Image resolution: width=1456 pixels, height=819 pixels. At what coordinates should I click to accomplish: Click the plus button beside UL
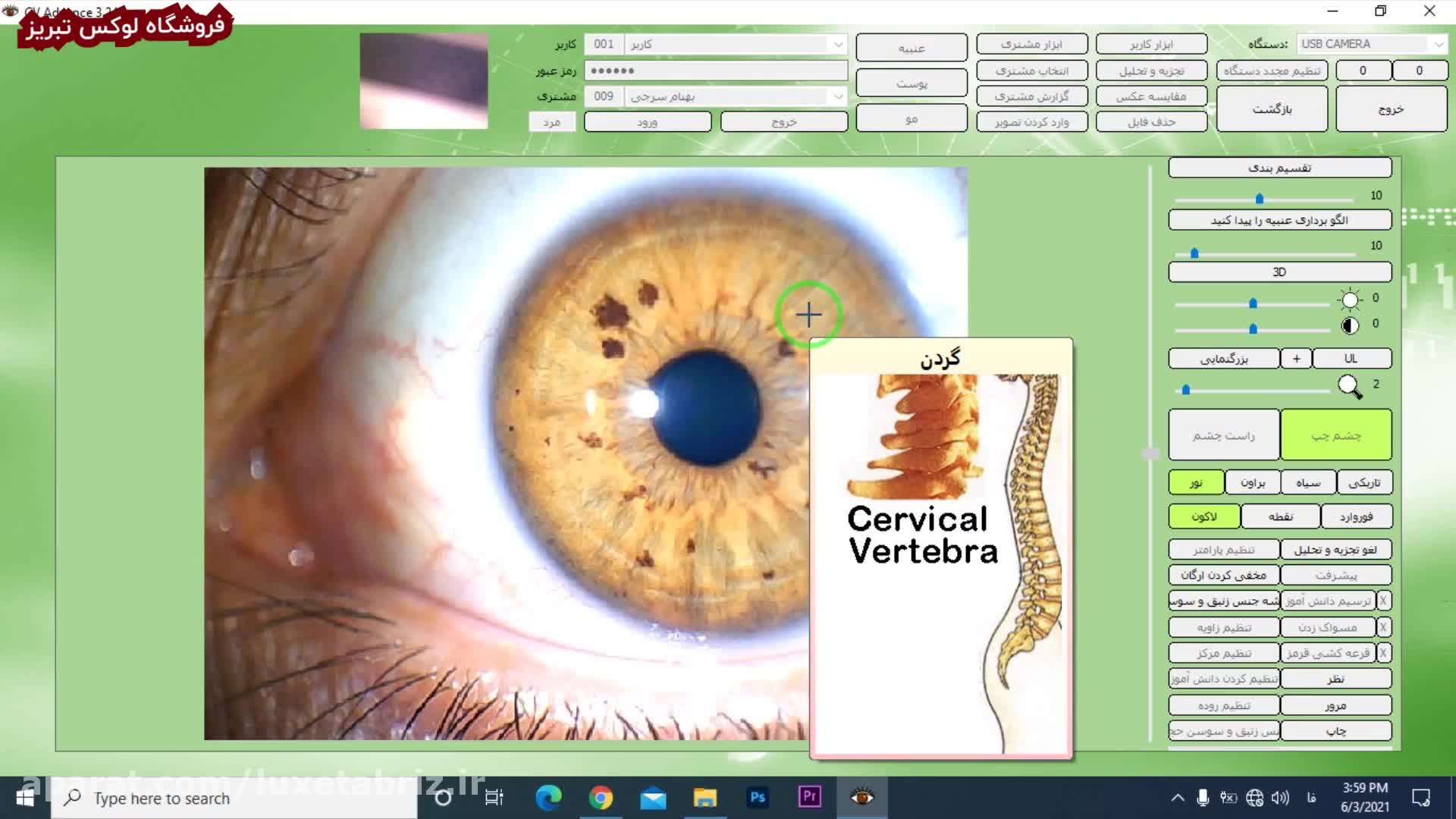(x=1296, y=359)
